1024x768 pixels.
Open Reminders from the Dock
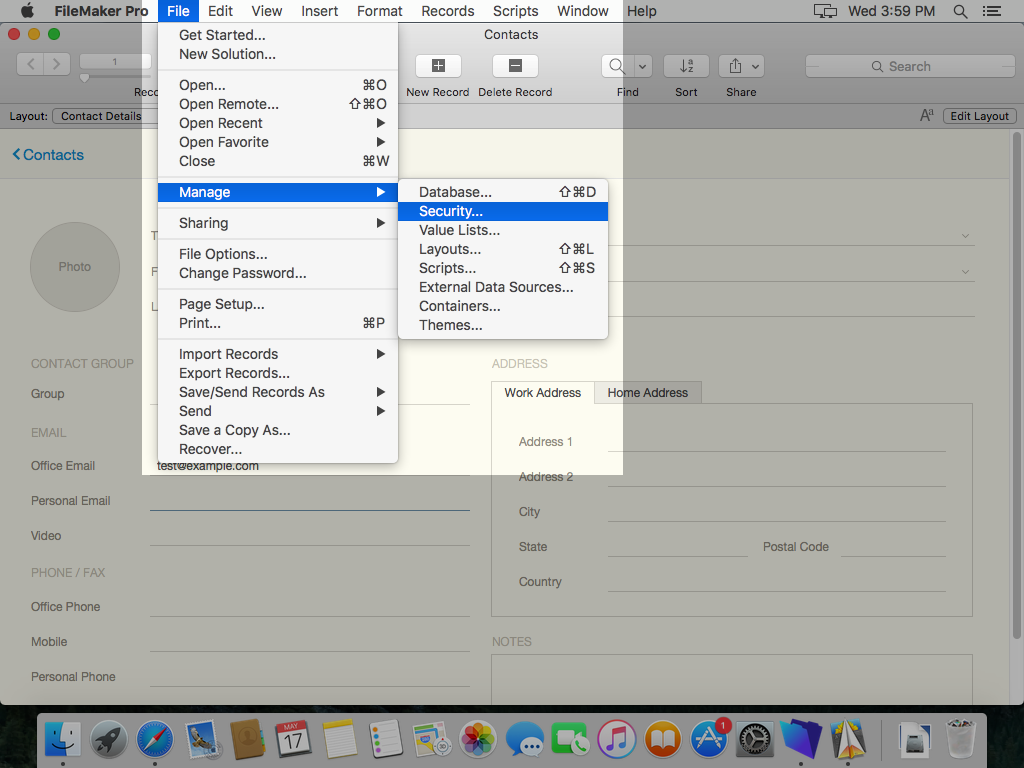[385, 740]
